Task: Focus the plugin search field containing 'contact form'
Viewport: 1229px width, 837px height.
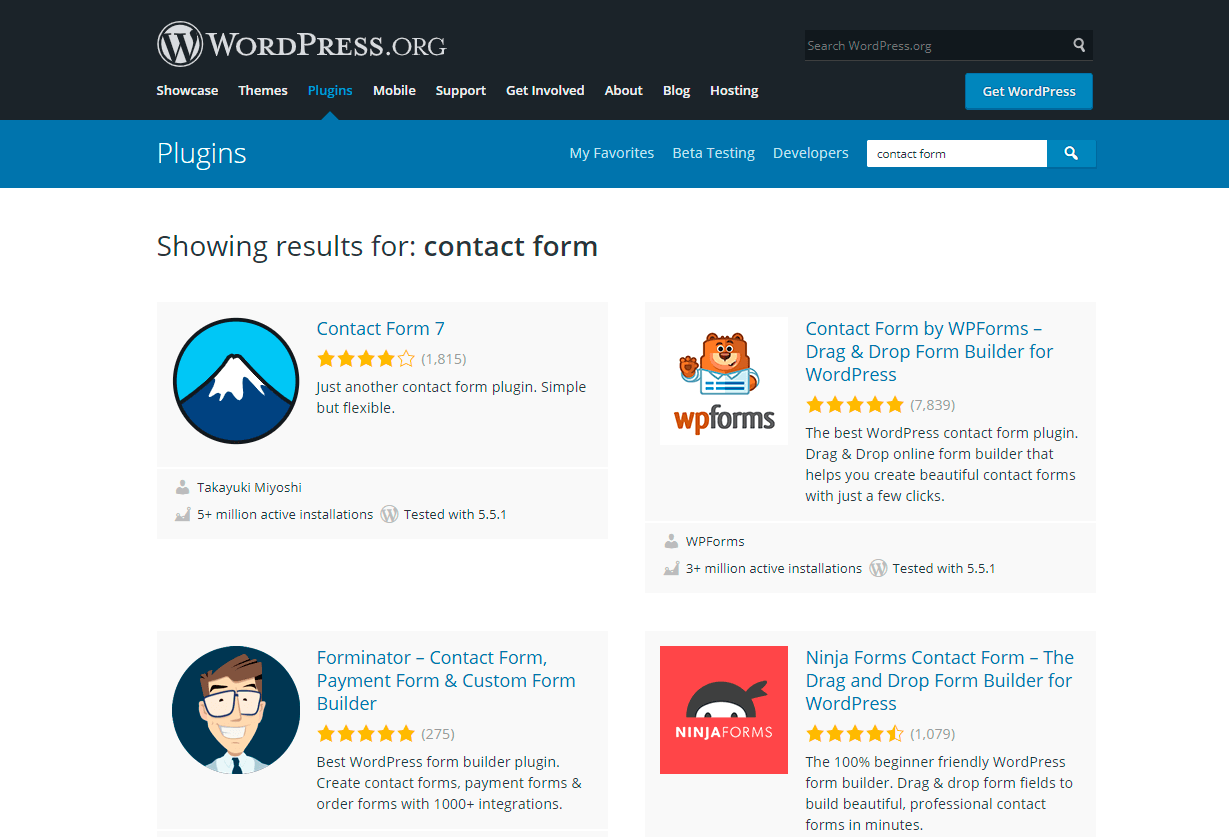Action: pyautogui.click(x=957, y=153)
